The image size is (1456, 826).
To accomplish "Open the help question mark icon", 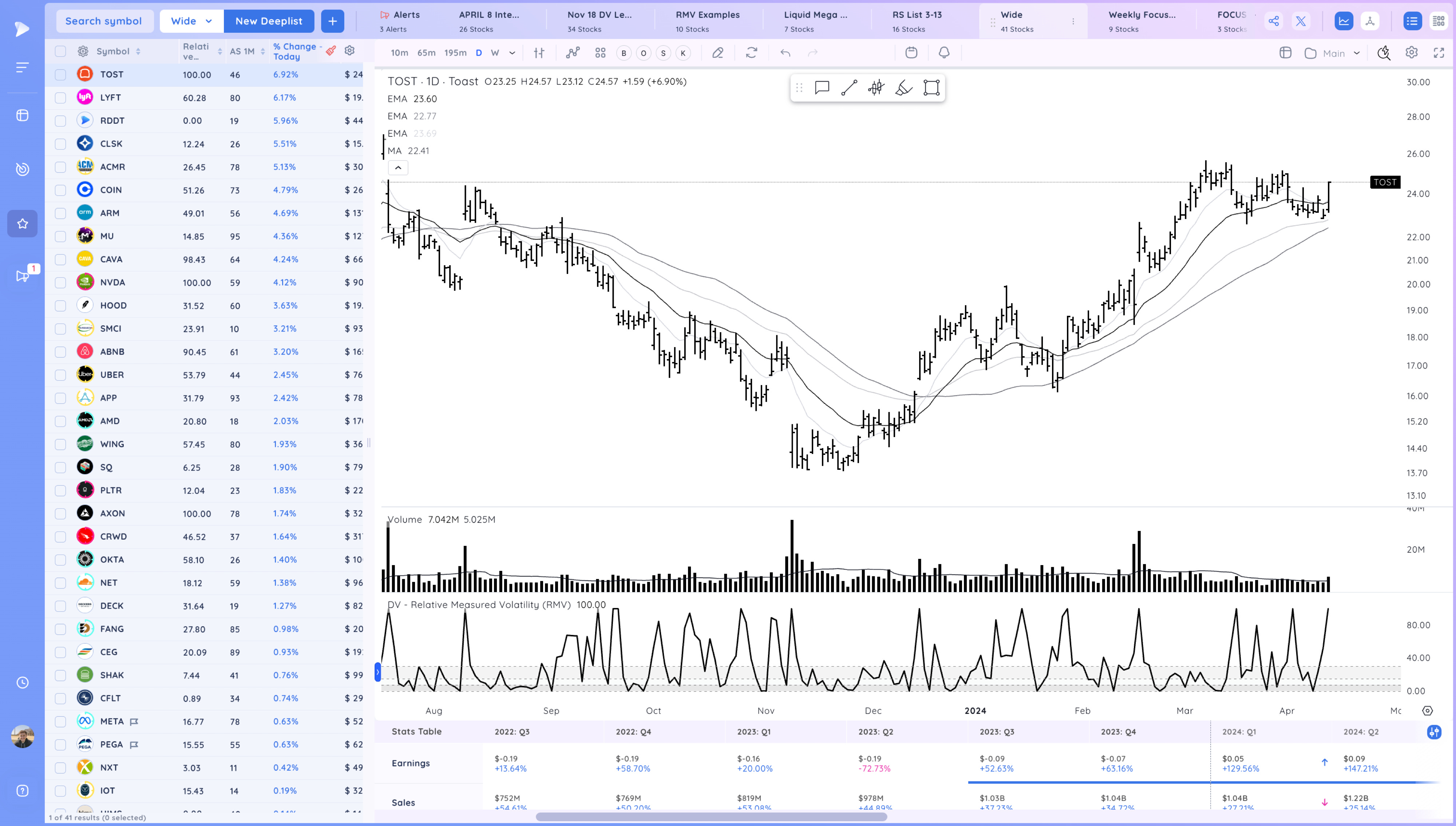I will [x=22, y=791].
